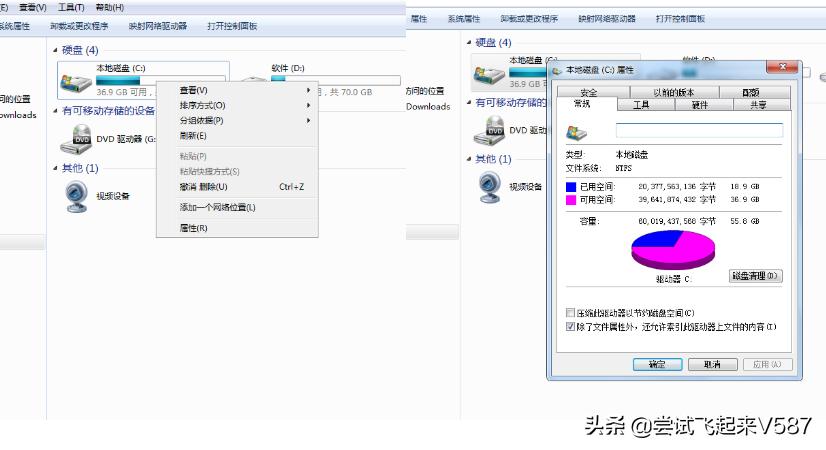Toggle 压缩此驱动器以节约磁盘空间 checkbox
Viewport: 826px width, 450px height.
tap(570, 312)
